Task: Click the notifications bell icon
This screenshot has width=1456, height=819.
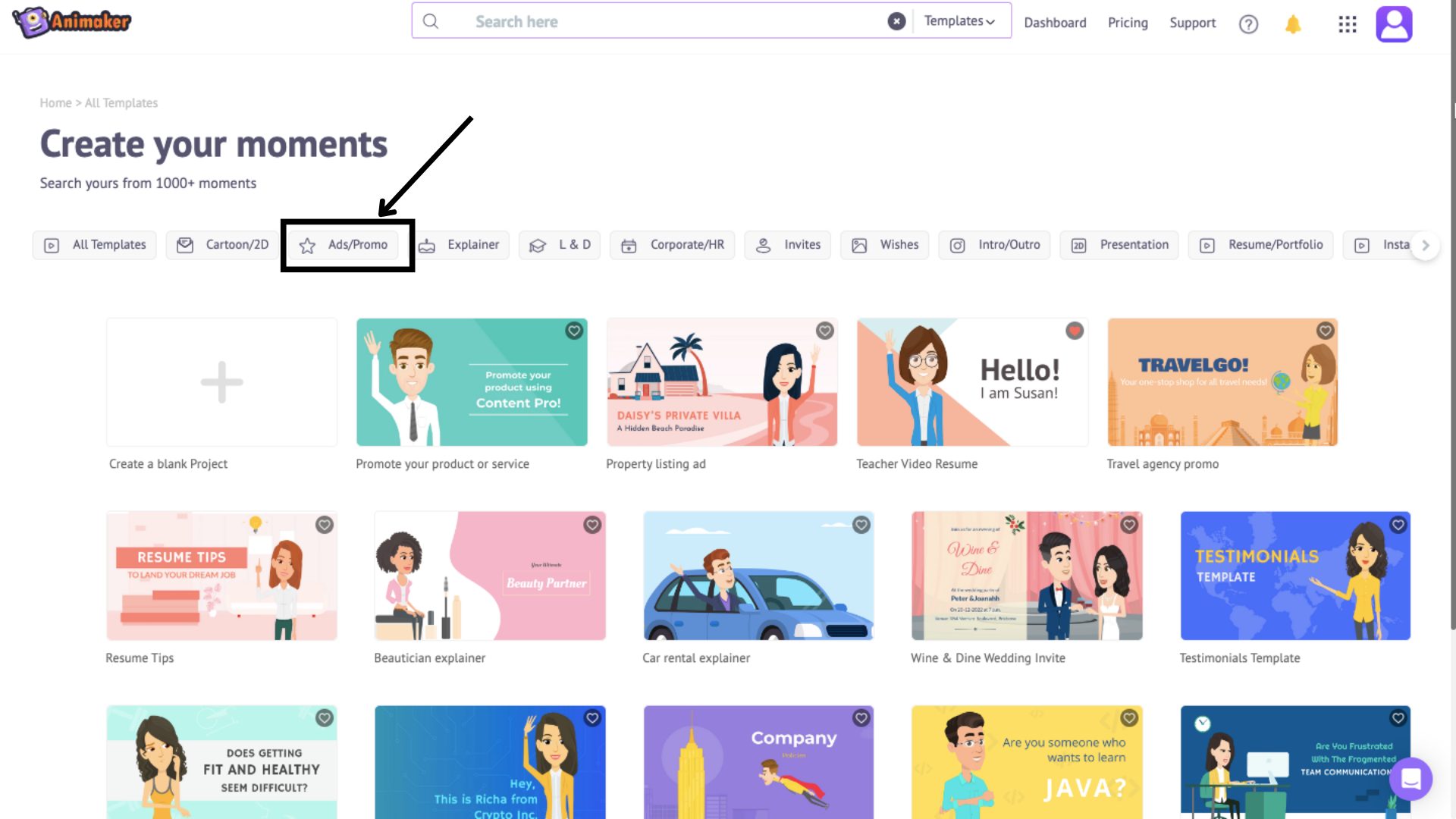Action: coord(1293,23)
